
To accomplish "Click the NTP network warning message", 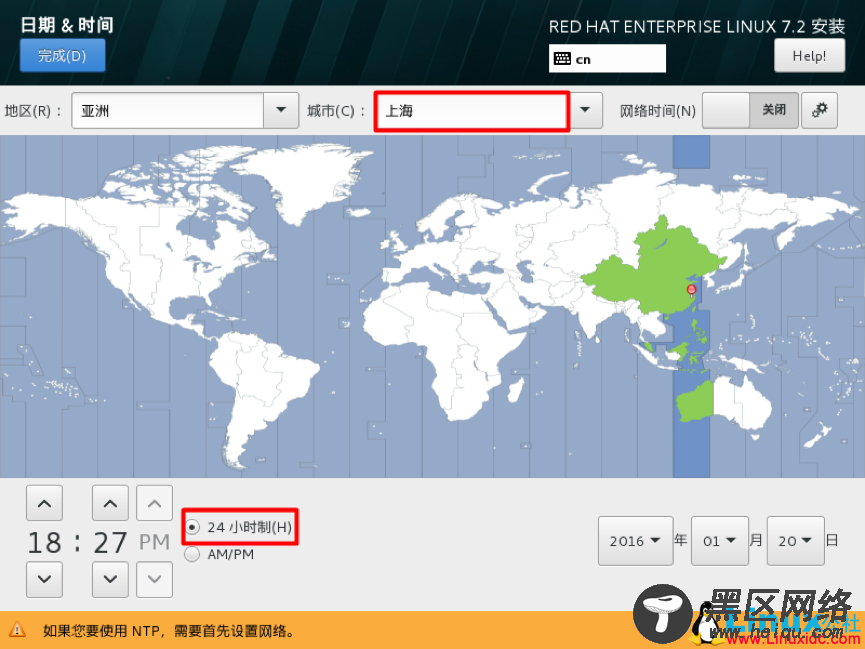I will (x=168, y=630).
